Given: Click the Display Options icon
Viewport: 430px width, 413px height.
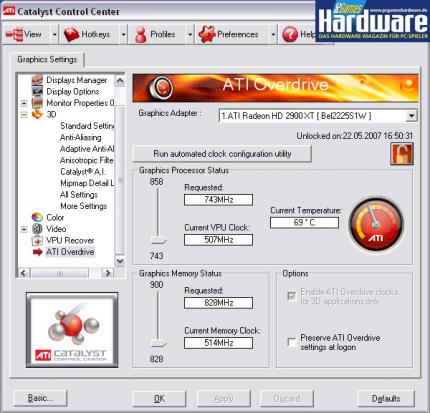Looking at the screenshot, I should (37, 91).
